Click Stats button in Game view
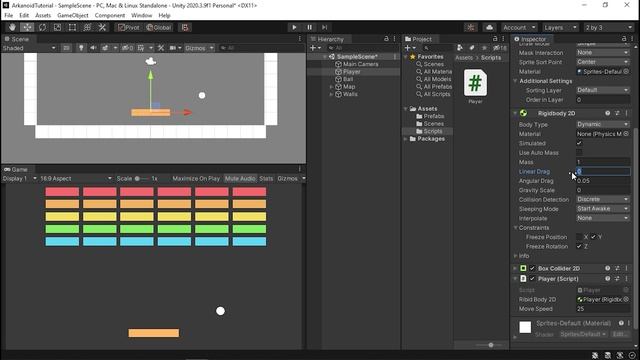 (266, 178)
